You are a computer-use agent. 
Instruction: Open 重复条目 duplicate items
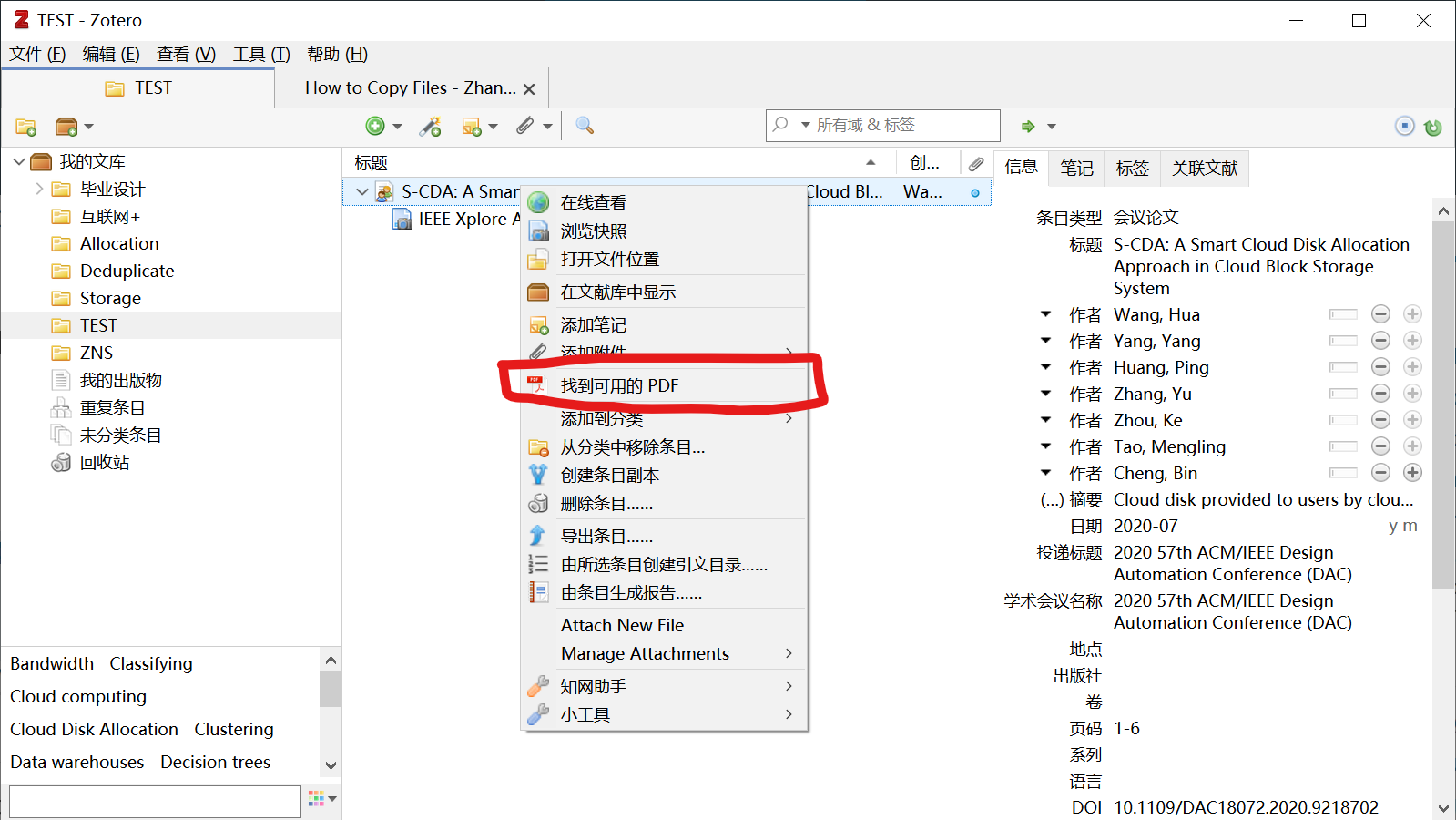[113, 407]
